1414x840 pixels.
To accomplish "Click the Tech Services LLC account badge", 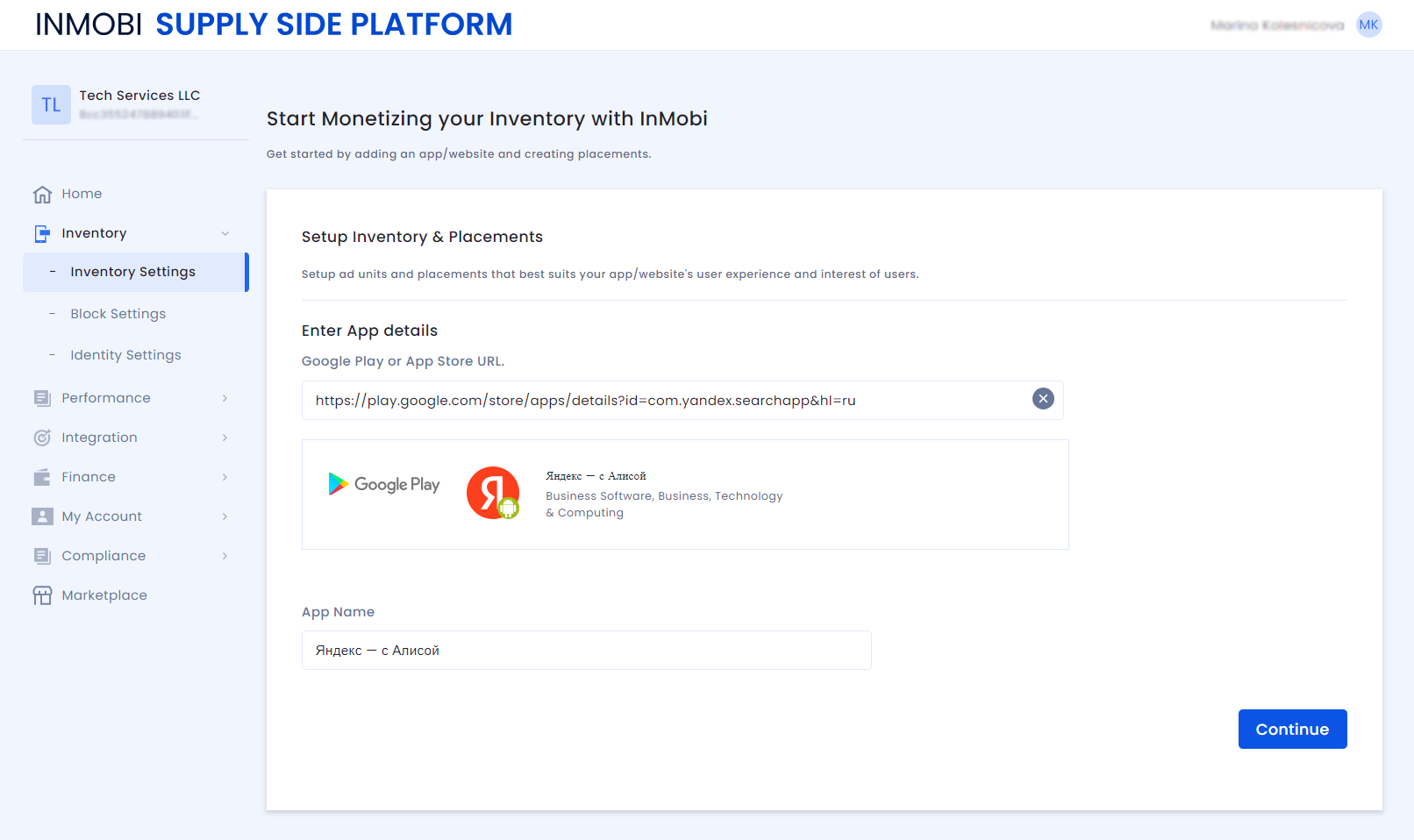I will pyautogui.click(x=51, y=105).
